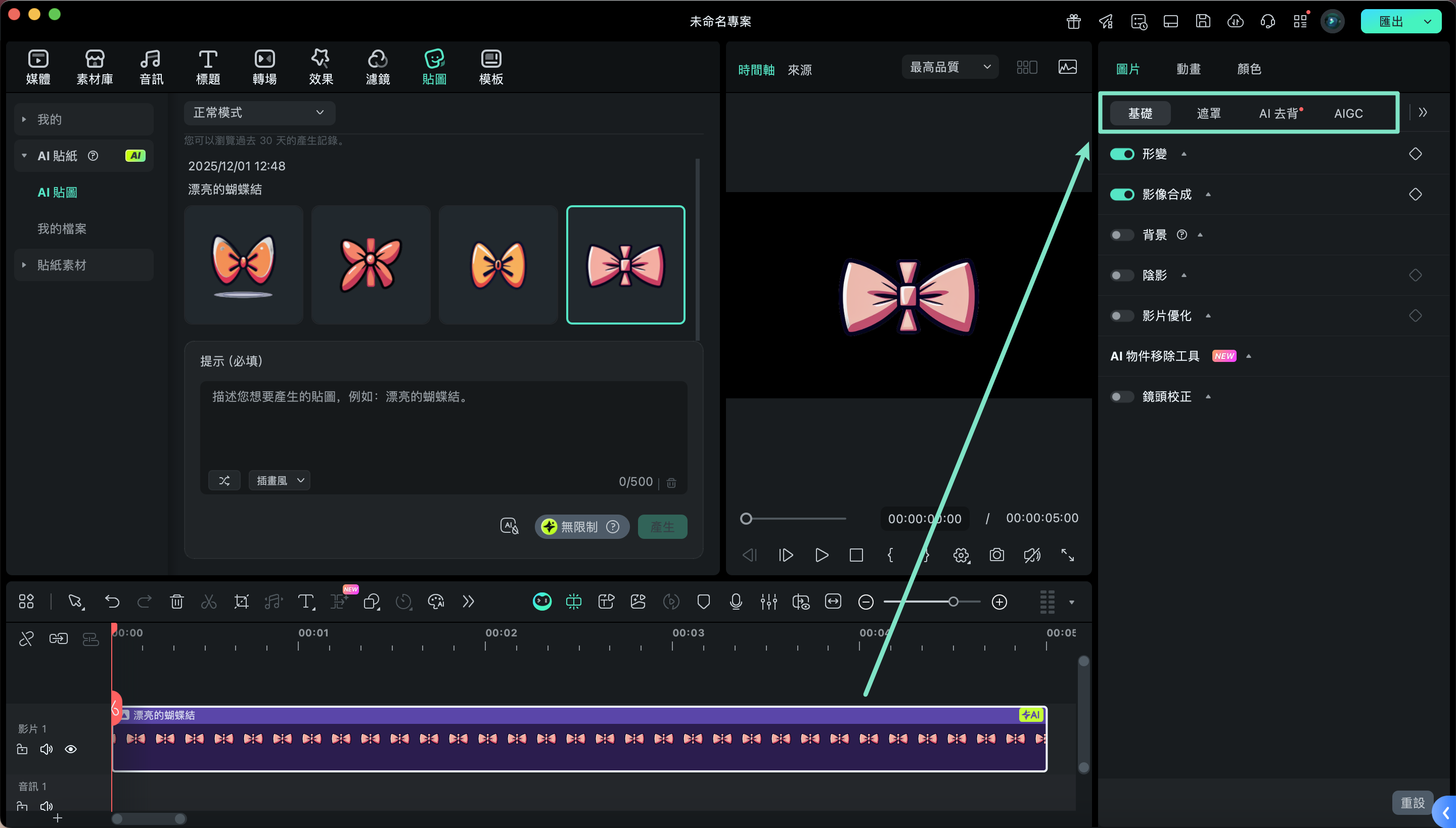Switch to the 遮罩 mask tab
This screenshot has width=1456, height=828.
coord(1209,113)
